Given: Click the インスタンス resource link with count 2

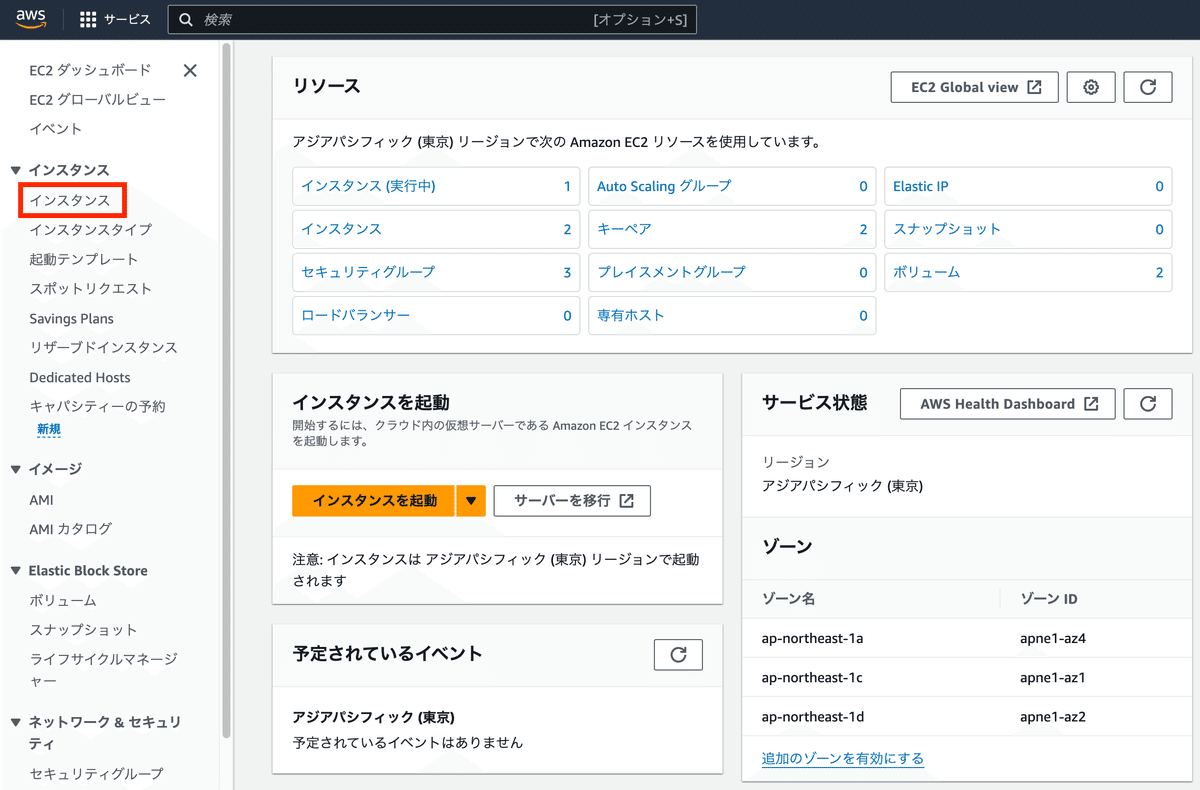Looking at the screenshot, I should 341,229.
